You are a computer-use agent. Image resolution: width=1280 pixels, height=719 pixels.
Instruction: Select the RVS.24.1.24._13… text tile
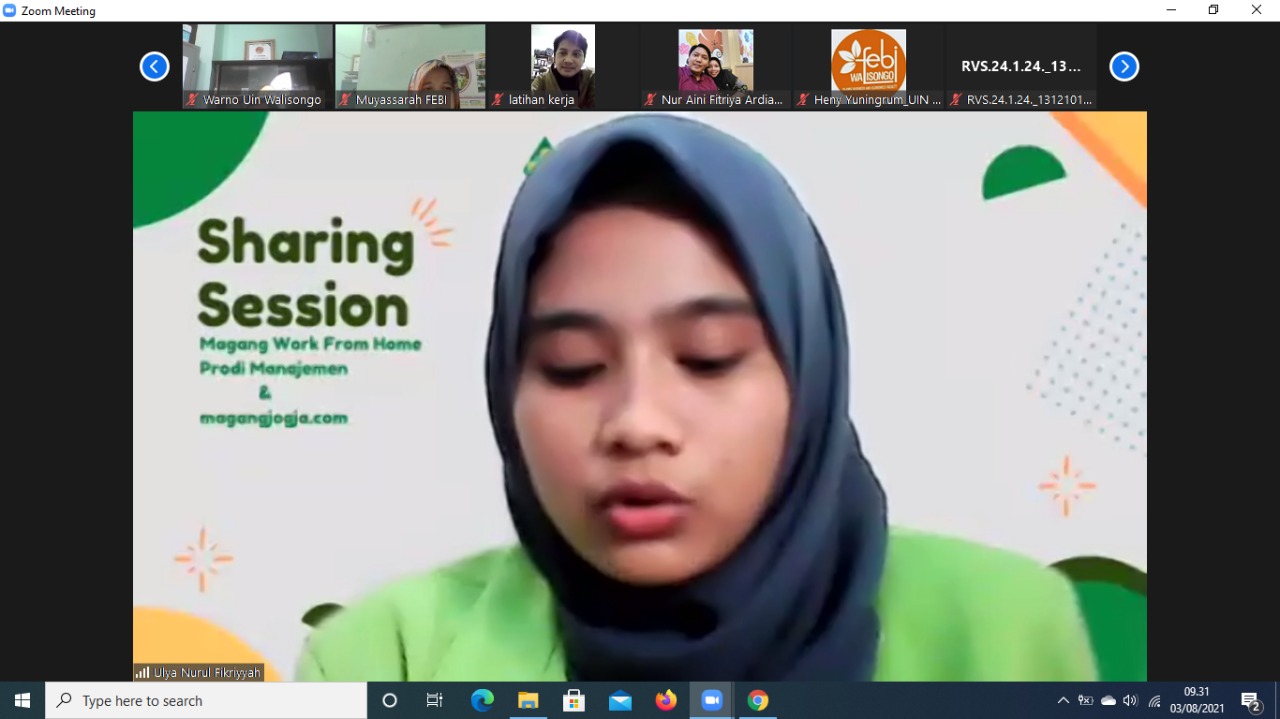tap(1021, 66)
